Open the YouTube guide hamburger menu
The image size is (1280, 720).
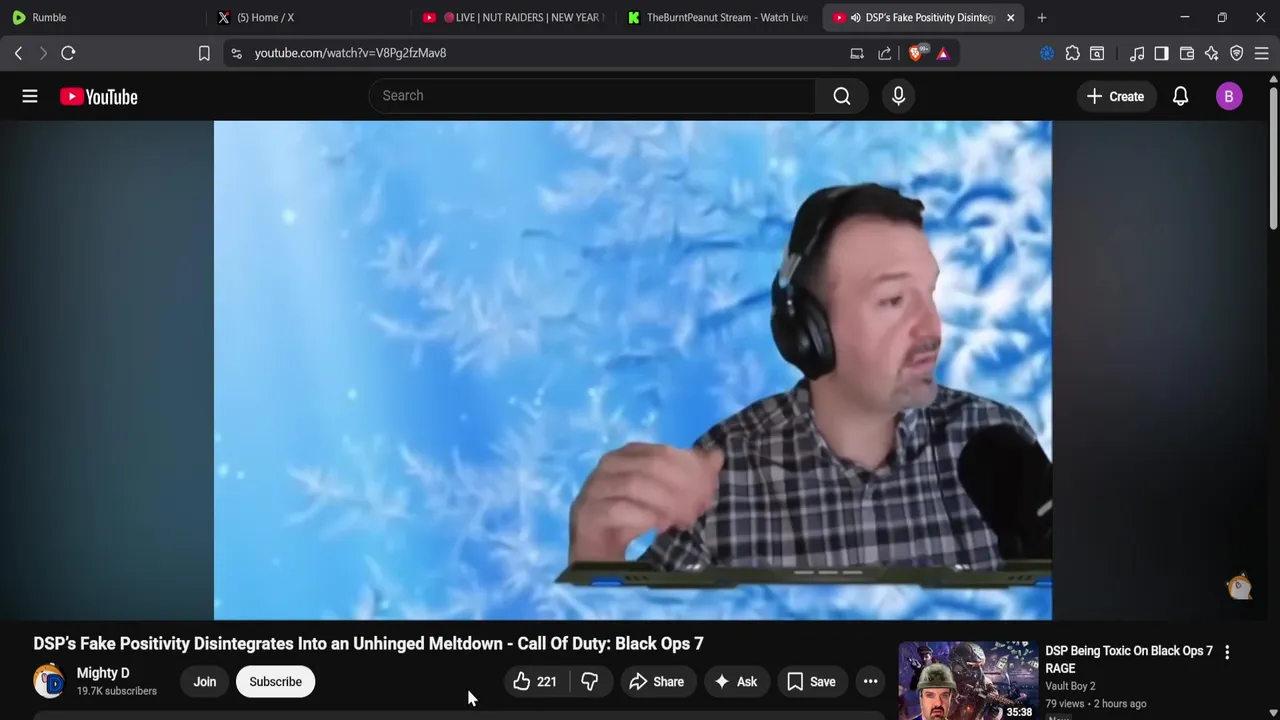pyautogui.click(x=30, y=96)
